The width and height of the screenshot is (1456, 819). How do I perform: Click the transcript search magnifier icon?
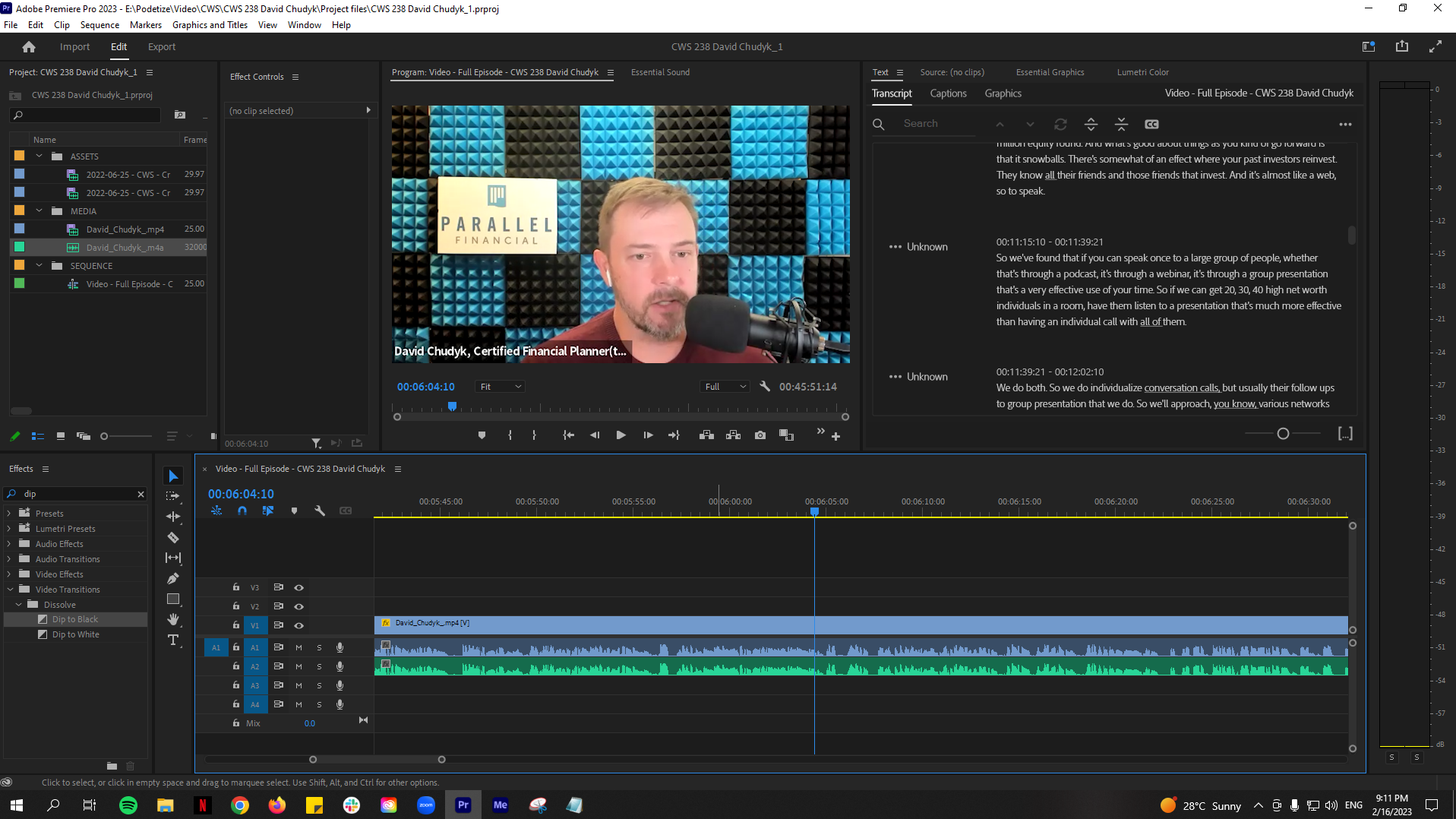tap(879, 124)
